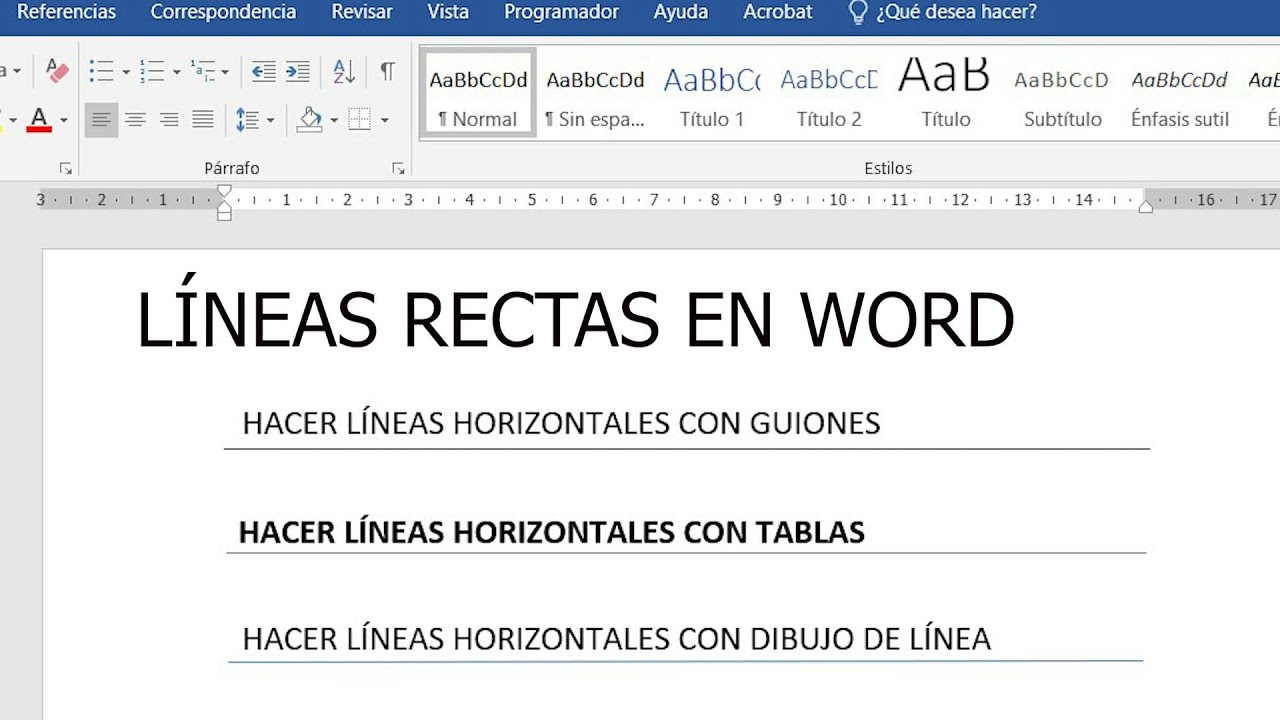This screenshot has height=720, width=1280.
Task: Apply a numbered list
Action: coord(152,72)
